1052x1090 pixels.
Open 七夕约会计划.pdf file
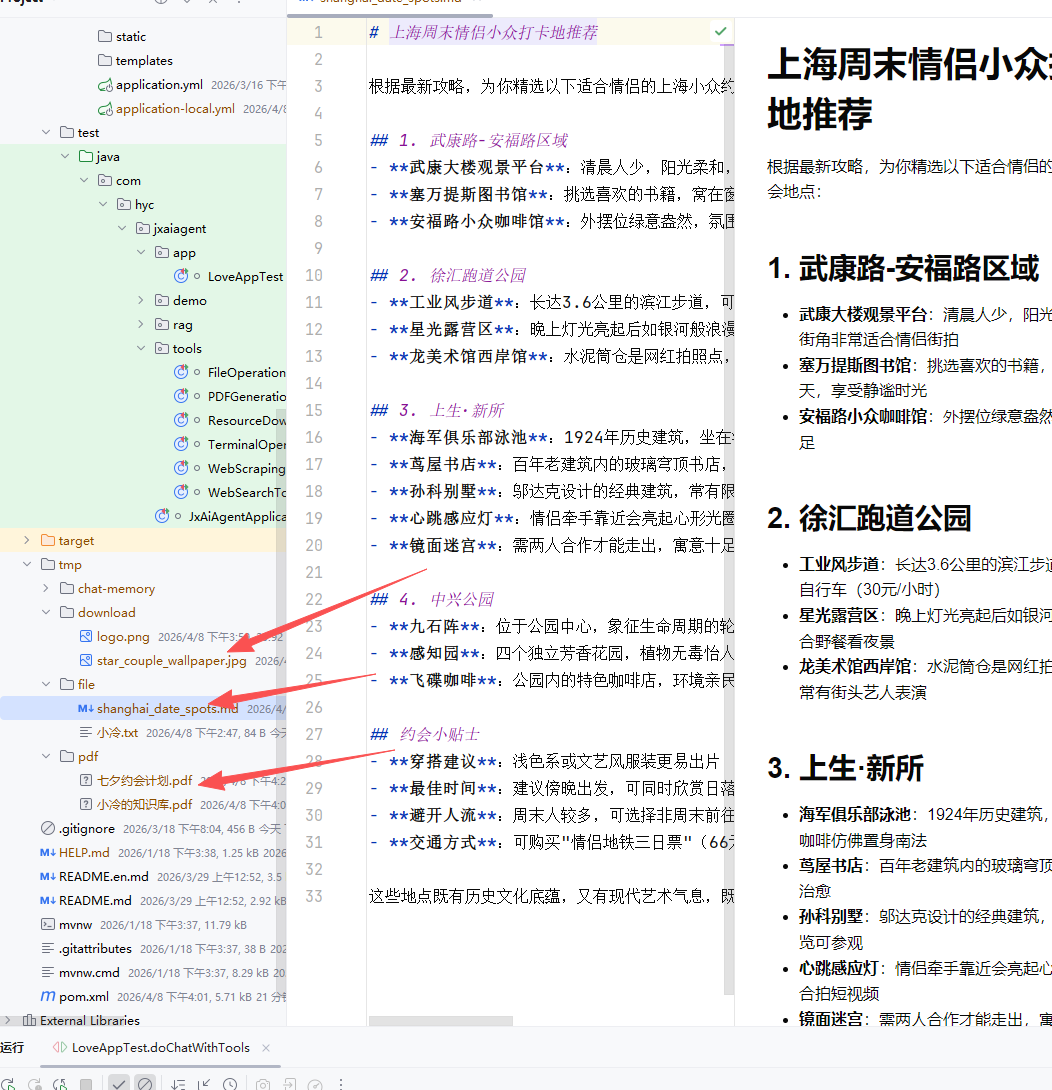[144, 781]
